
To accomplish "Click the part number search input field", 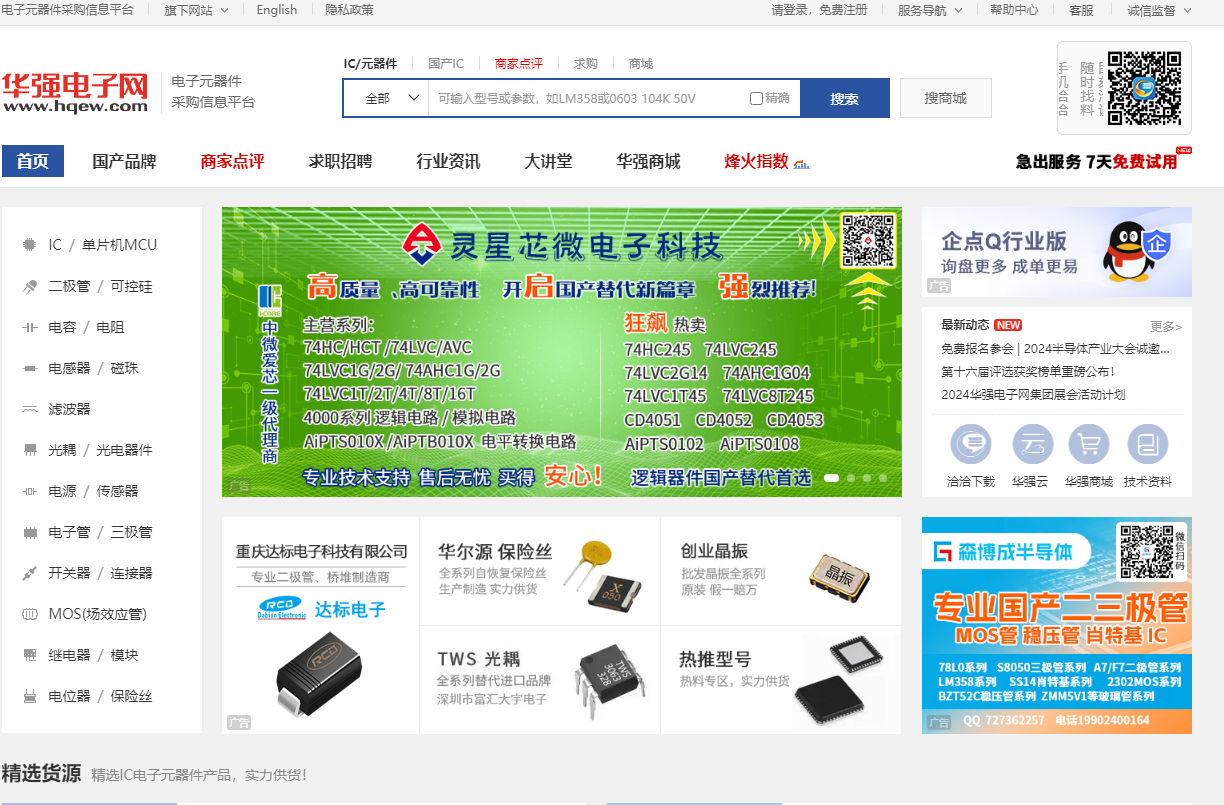I will (588, 98).
